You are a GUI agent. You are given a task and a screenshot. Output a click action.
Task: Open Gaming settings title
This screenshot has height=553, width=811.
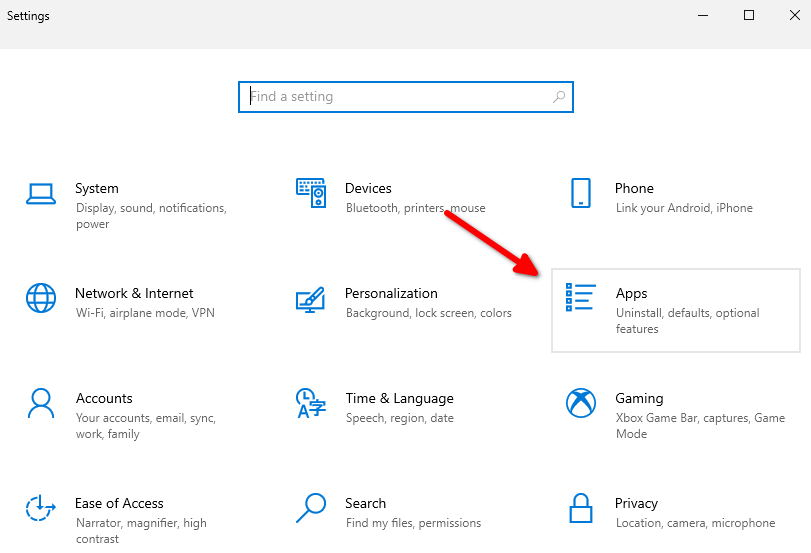point(639,399)
